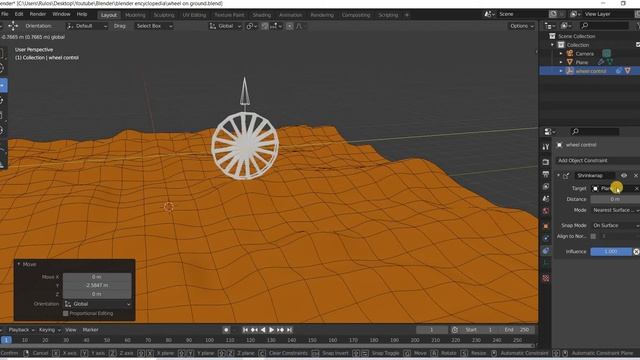The image size is (640, 360).
Task: Click the Move tool icon in the header
Action: coord(13,26)
